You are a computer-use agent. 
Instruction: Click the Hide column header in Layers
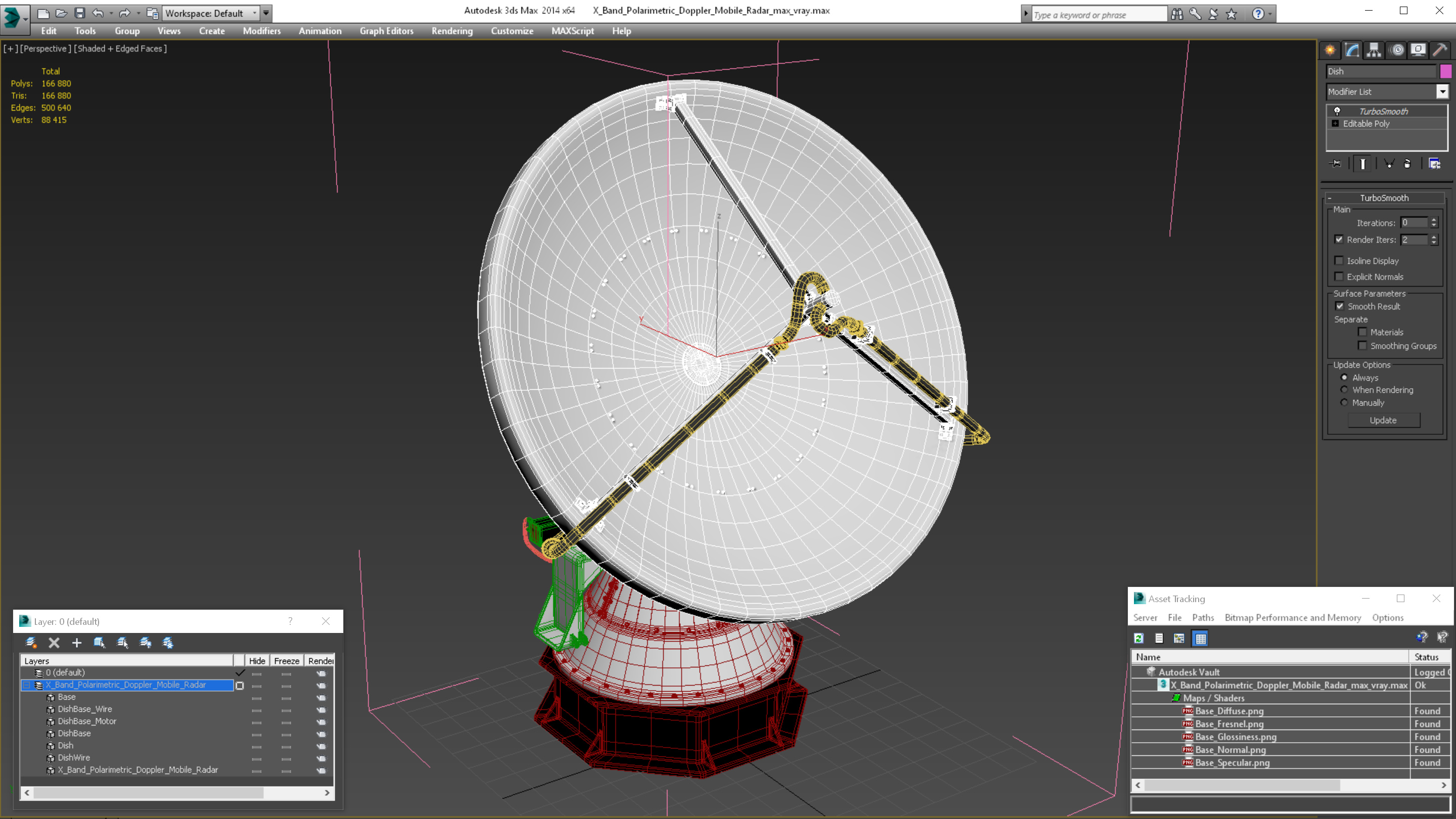[x=257, y=661]
